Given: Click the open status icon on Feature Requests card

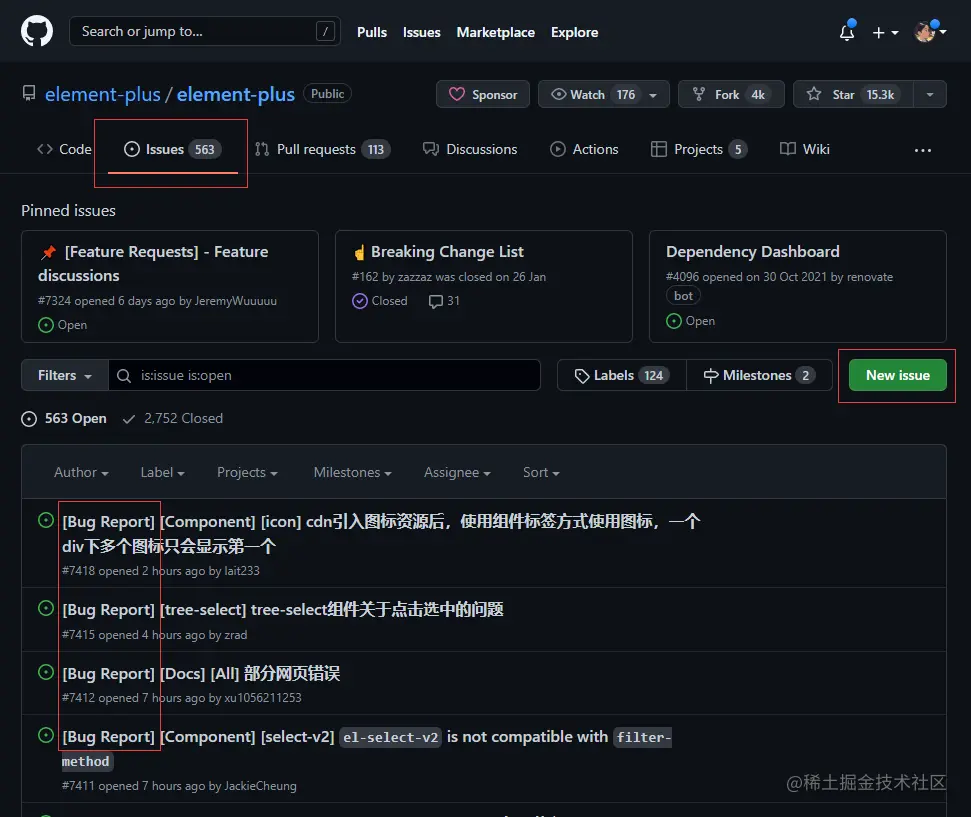Looking at the screenshot, I should coord(45,325).
